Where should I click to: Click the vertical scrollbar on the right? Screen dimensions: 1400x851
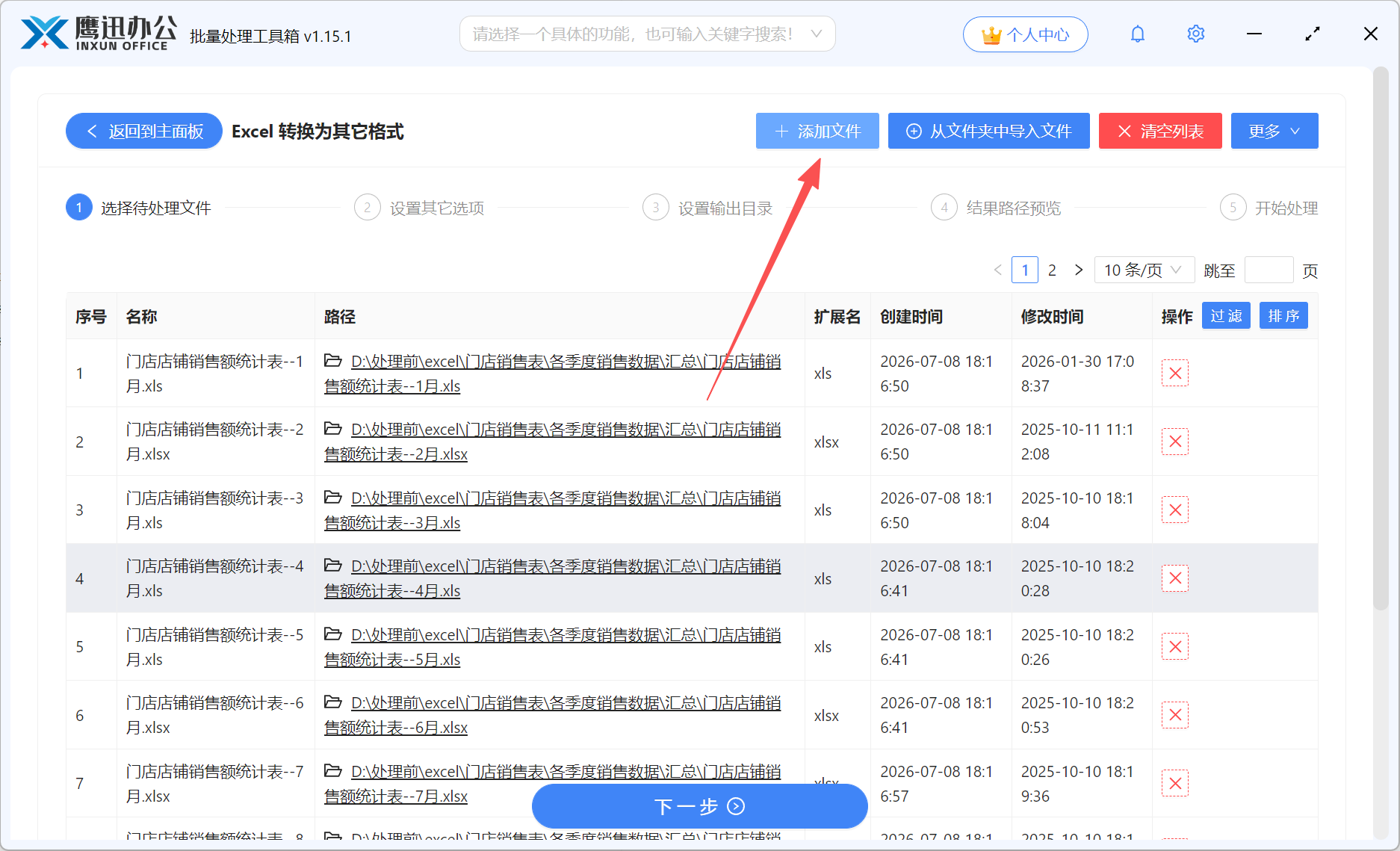coord(1381,340)
